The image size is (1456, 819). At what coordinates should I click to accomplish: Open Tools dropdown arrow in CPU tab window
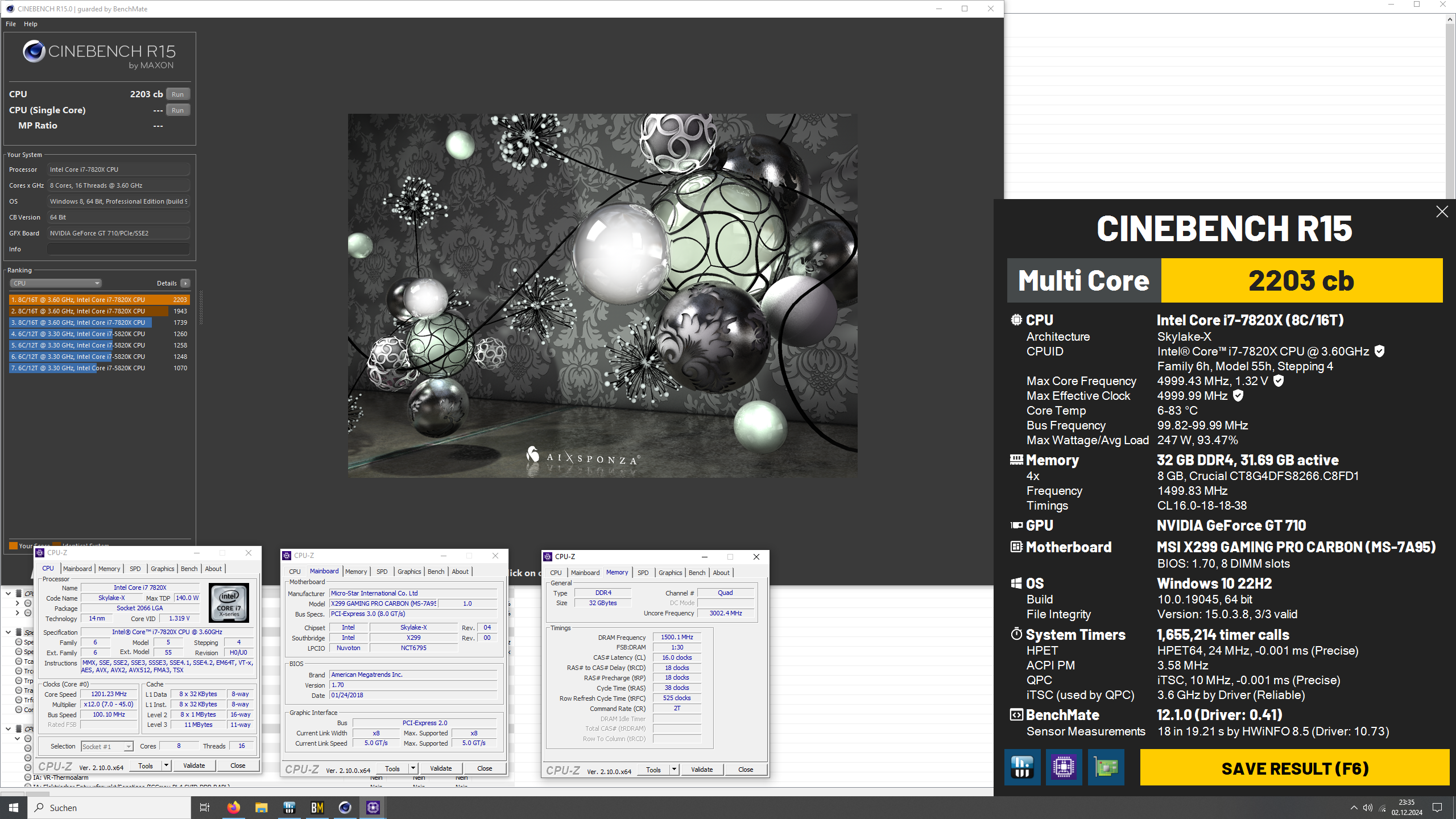(166, 766)
